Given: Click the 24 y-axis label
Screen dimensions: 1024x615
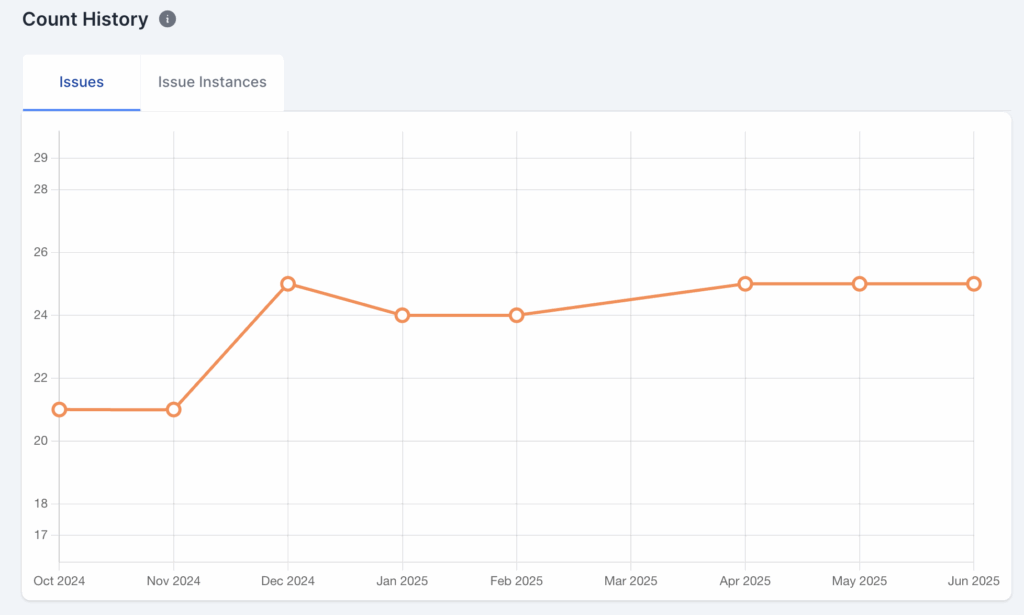Looking at the screenshot, I should click(41, 315).
